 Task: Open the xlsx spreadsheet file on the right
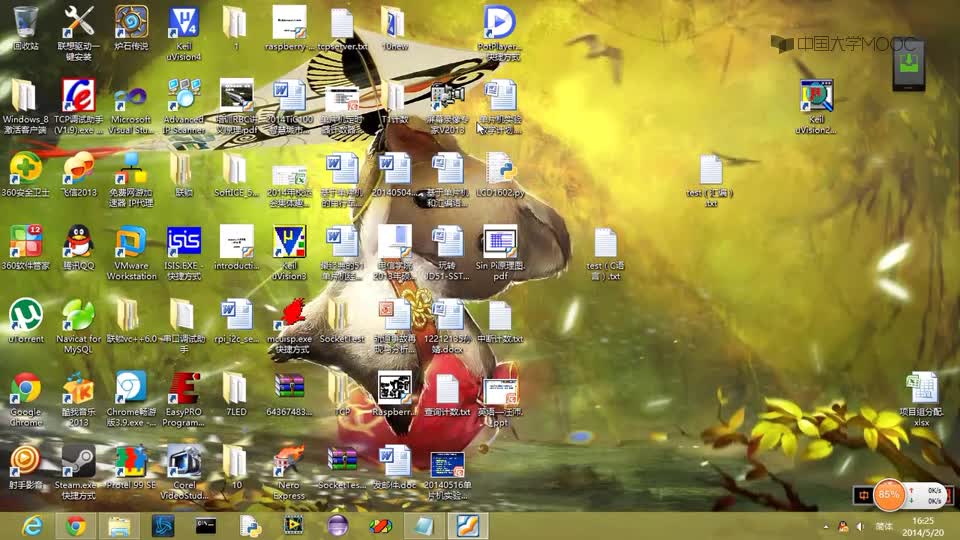921,399
